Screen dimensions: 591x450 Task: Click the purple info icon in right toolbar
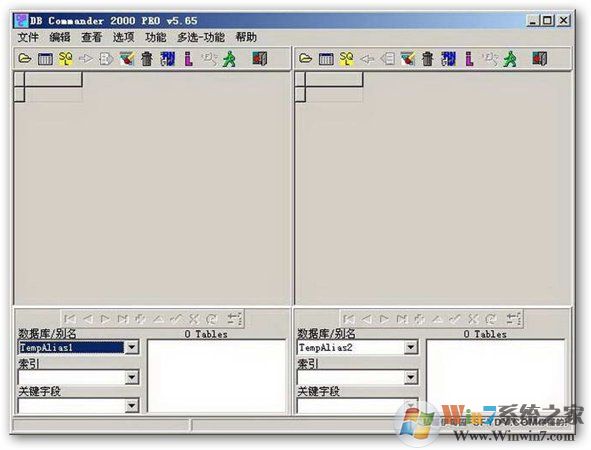[469, 59]
